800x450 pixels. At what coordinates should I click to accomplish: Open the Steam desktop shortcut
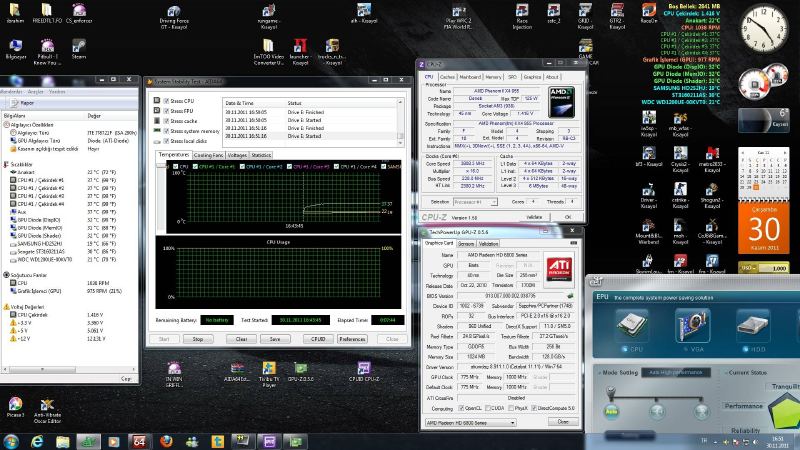79,49
